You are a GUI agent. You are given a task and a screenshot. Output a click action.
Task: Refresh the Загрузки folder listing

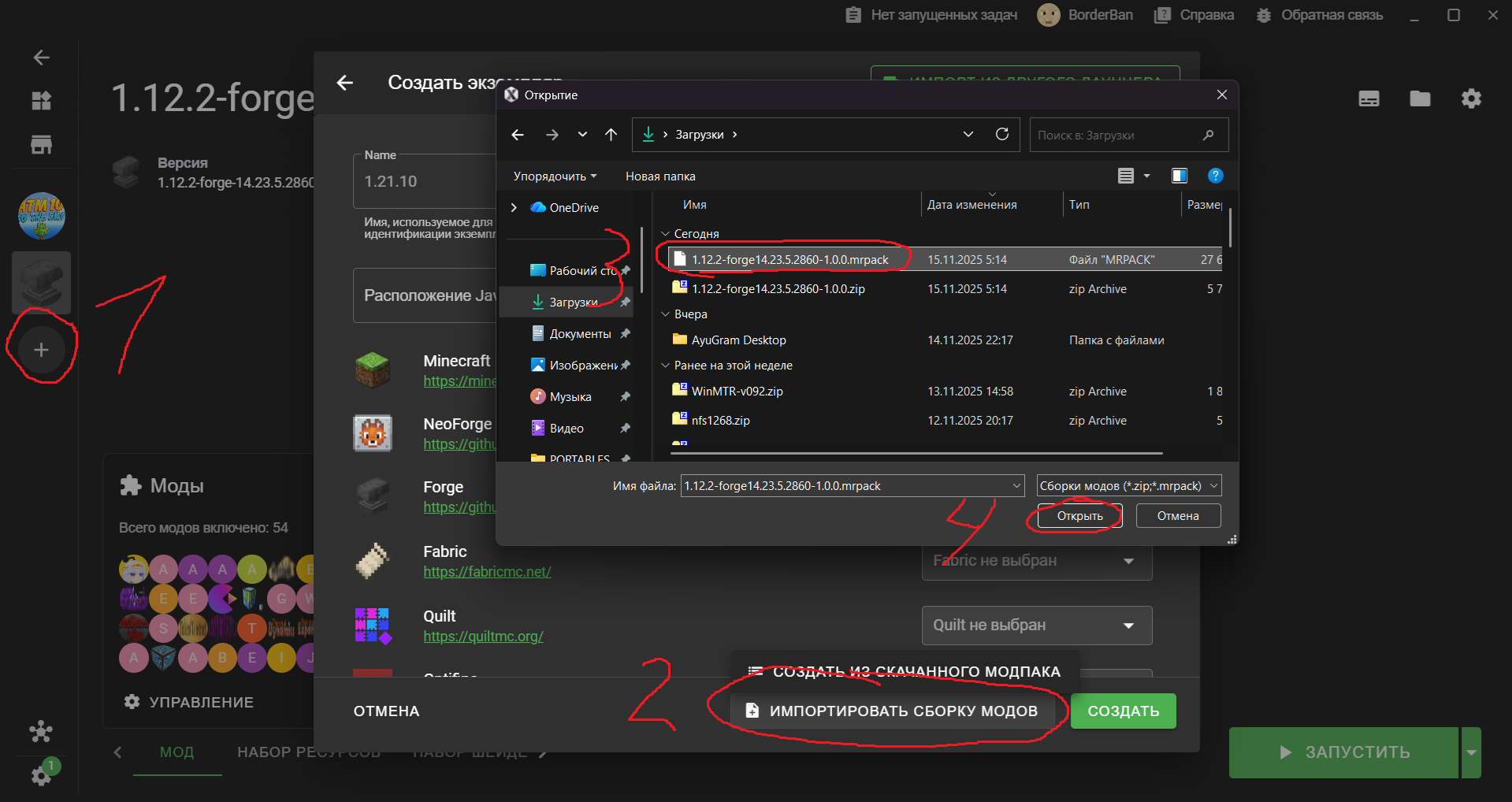pyautogui.click(x=1001, y=135)
